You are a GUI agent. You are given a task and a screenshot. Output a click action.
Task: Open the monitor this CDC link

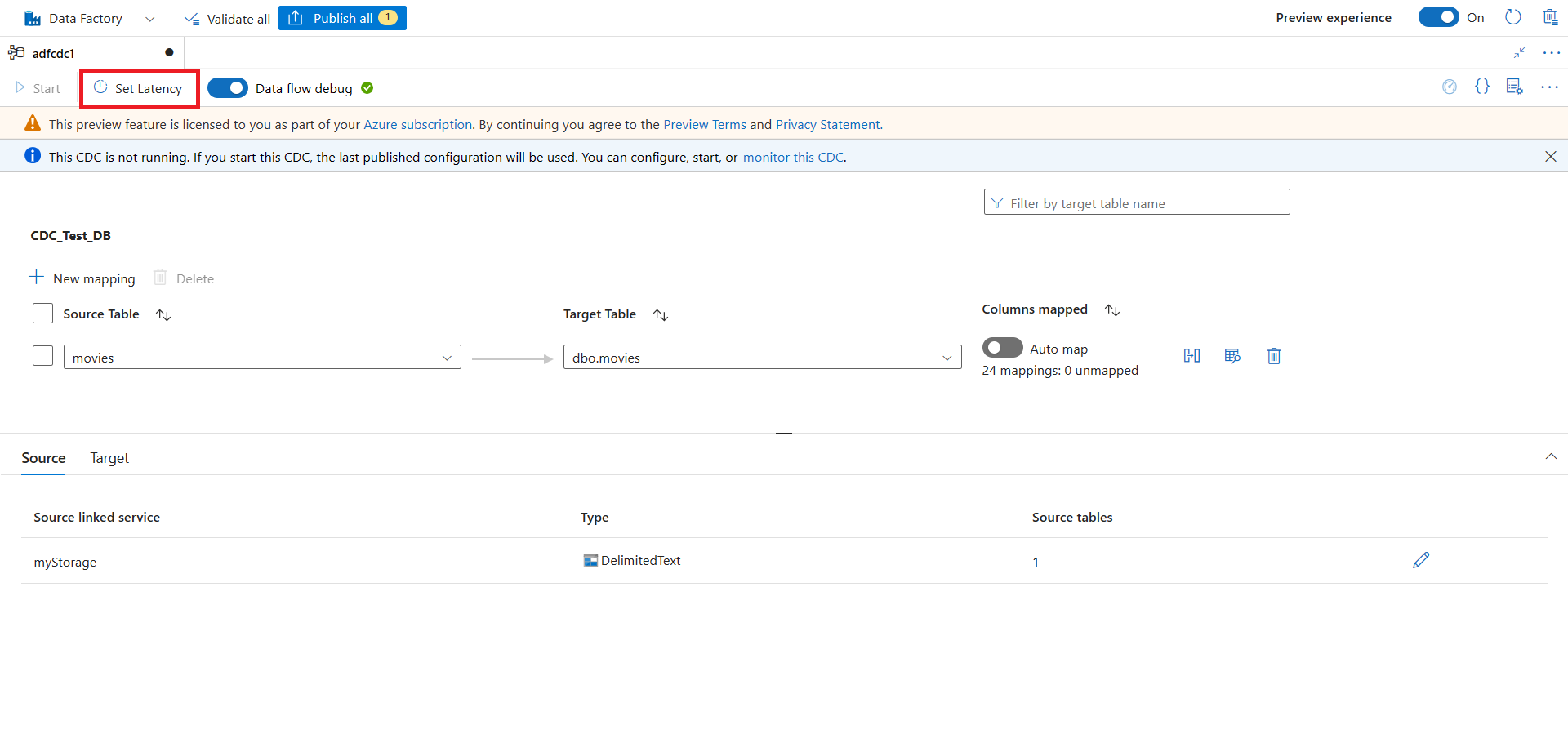coord(792,157)
